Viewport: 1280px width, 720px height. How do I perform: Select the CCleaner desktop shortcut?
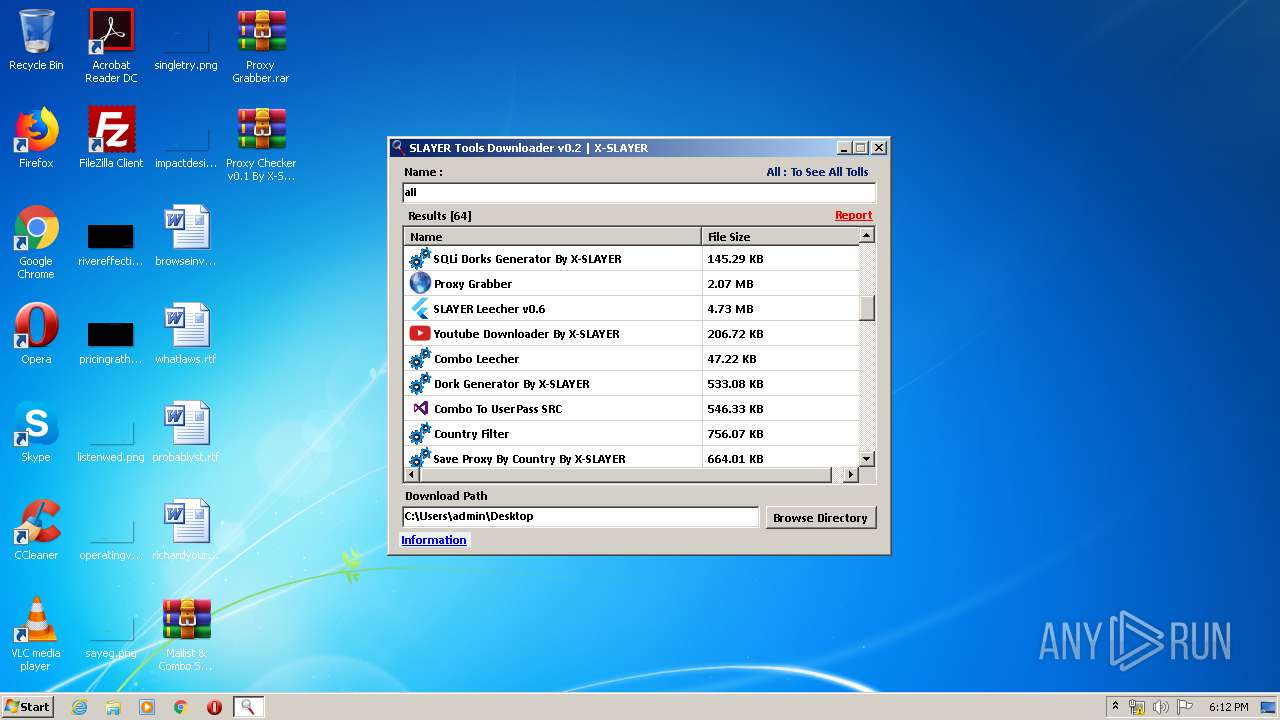[x=36, y=530]
